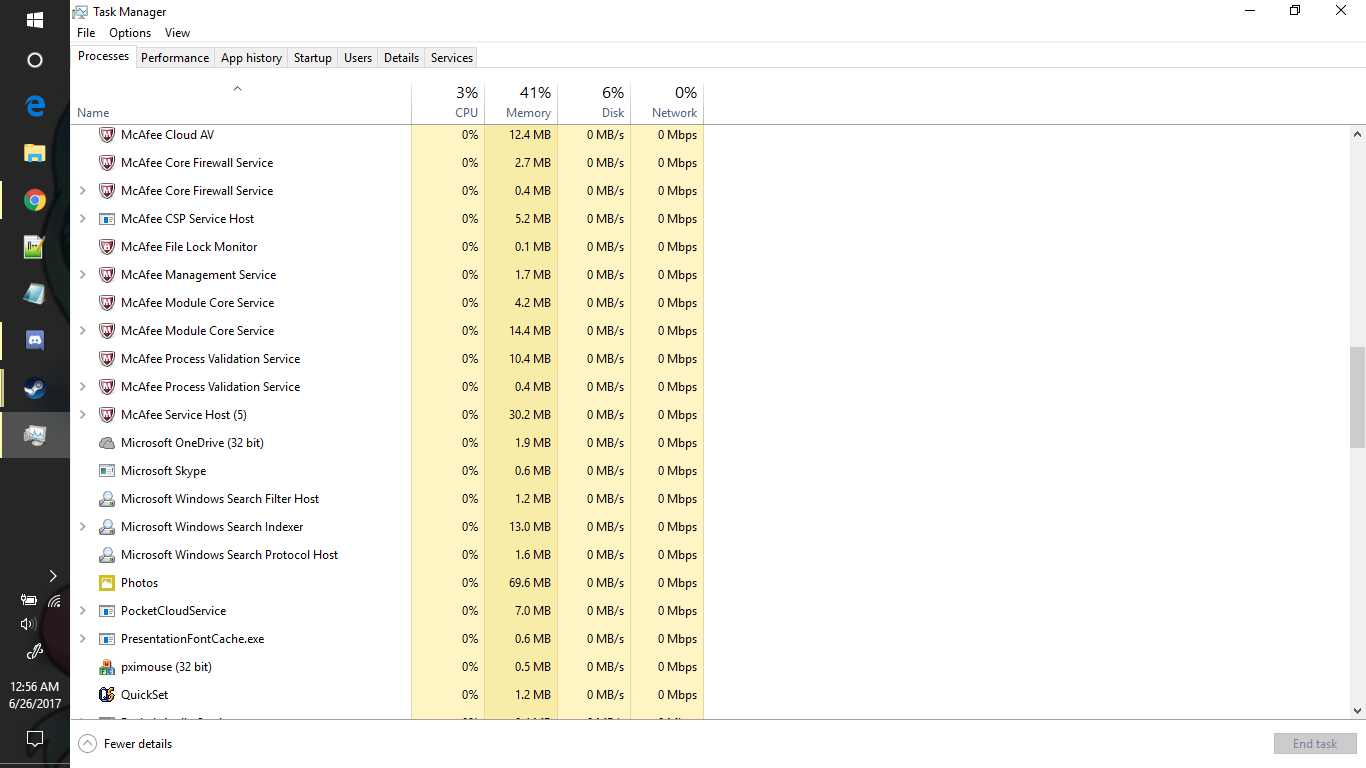The width and height of the screenshot is (1366, 768).
Task: Switch to the Users tab
Action: tap(358, 58)
